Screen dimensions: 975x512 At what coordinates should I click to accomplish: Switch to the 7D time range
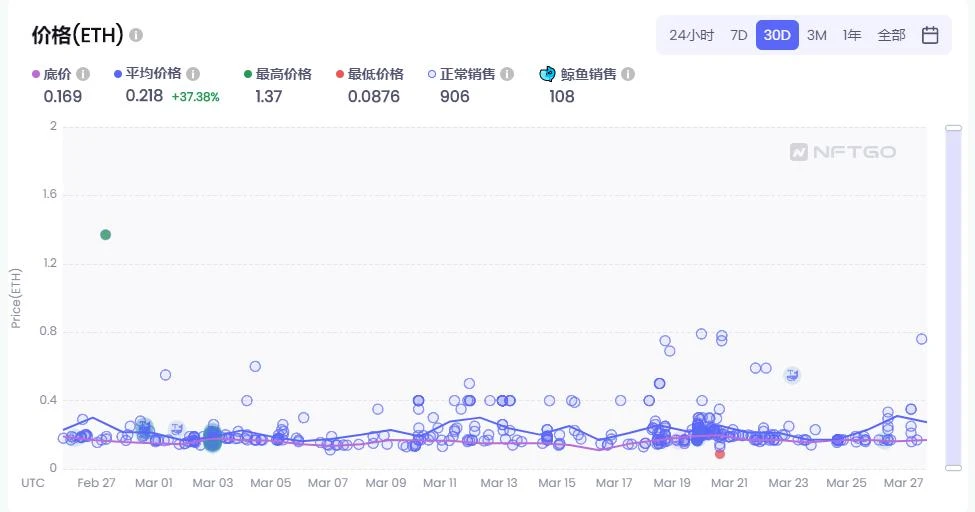739,35
